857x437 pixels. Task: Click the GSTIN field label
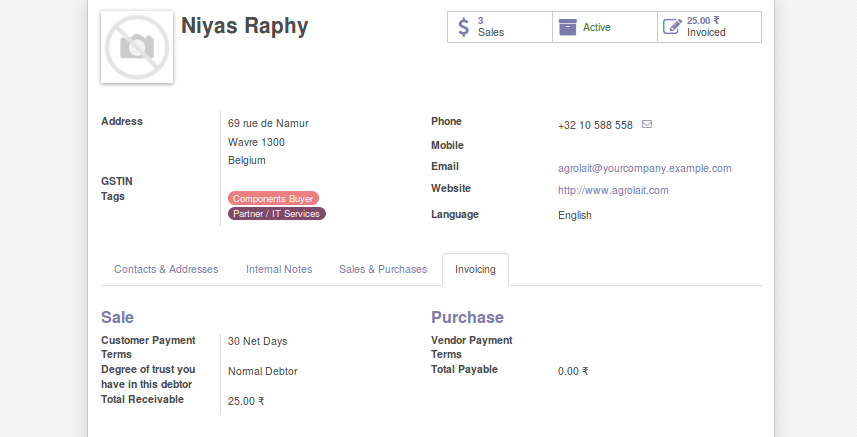click(116, 181)
